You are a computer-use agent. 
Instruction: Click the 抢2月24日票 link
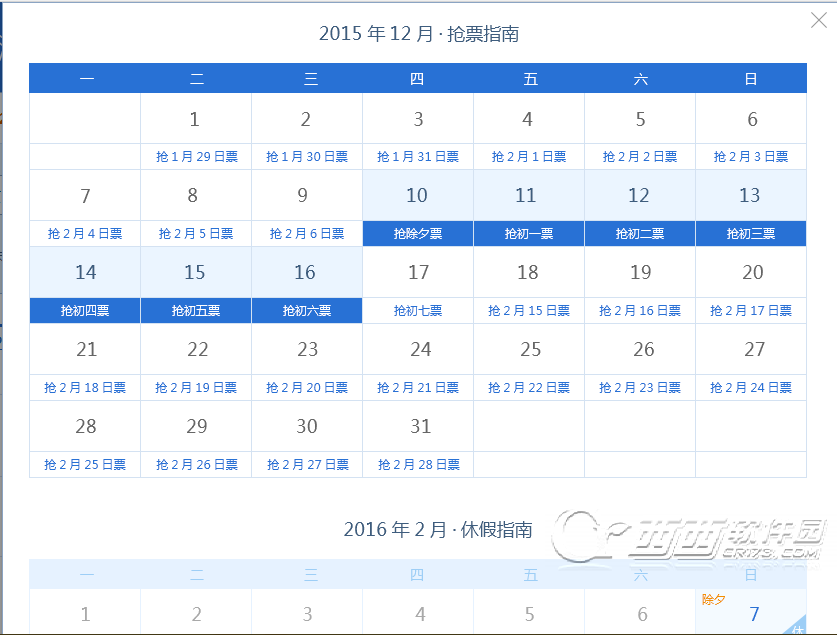coord(751,387)
